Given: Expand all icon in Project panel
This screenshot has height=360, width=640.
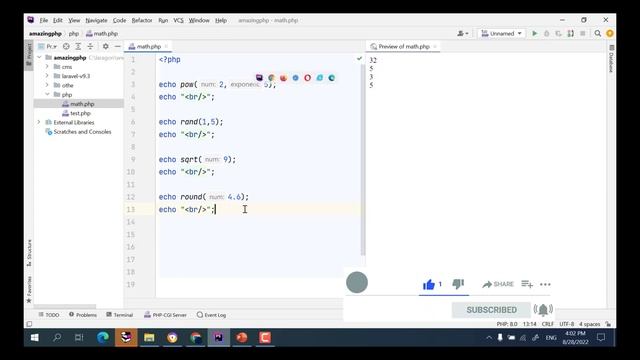Looking at the screenshot, I should pos(78,47).
